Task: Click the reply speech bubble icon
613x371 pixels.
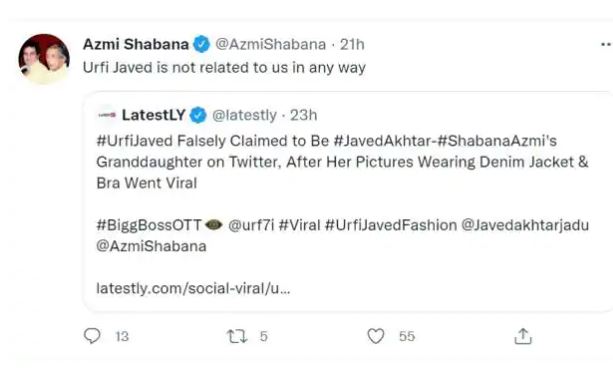Action: point(92,336)
